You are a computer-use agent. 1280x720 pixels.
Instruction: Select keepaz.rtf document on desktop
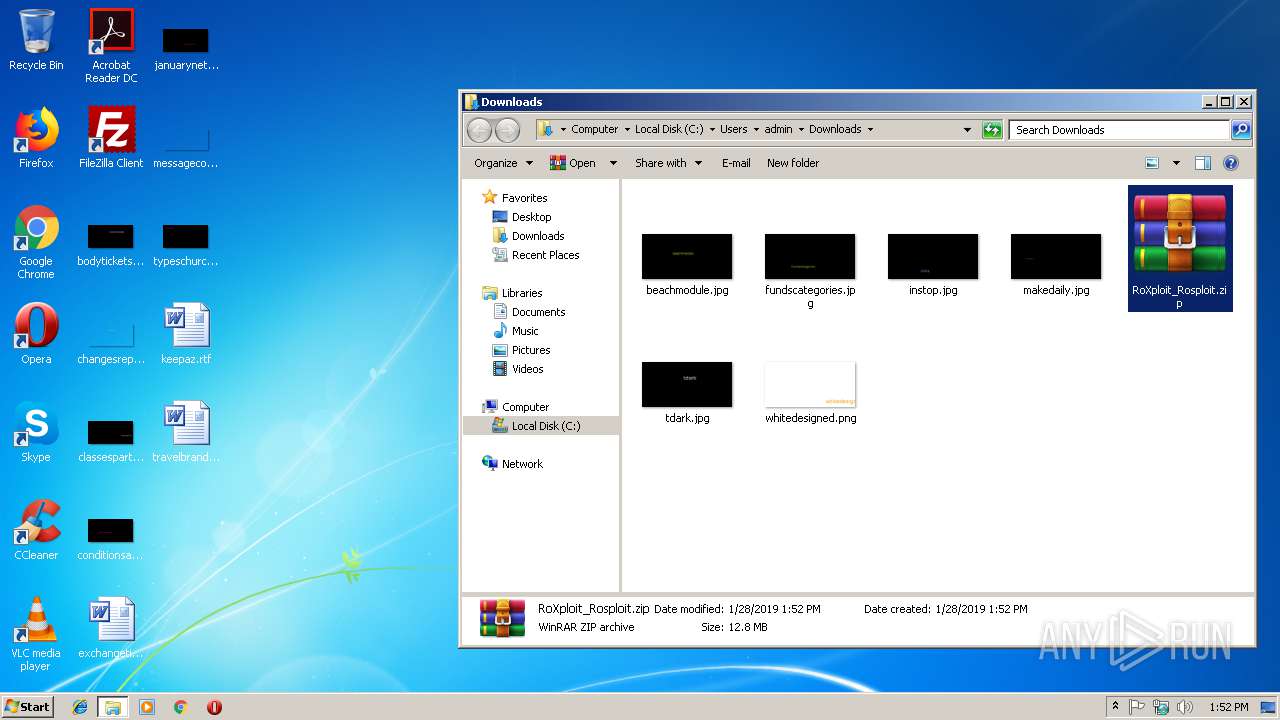coord(186,334)
